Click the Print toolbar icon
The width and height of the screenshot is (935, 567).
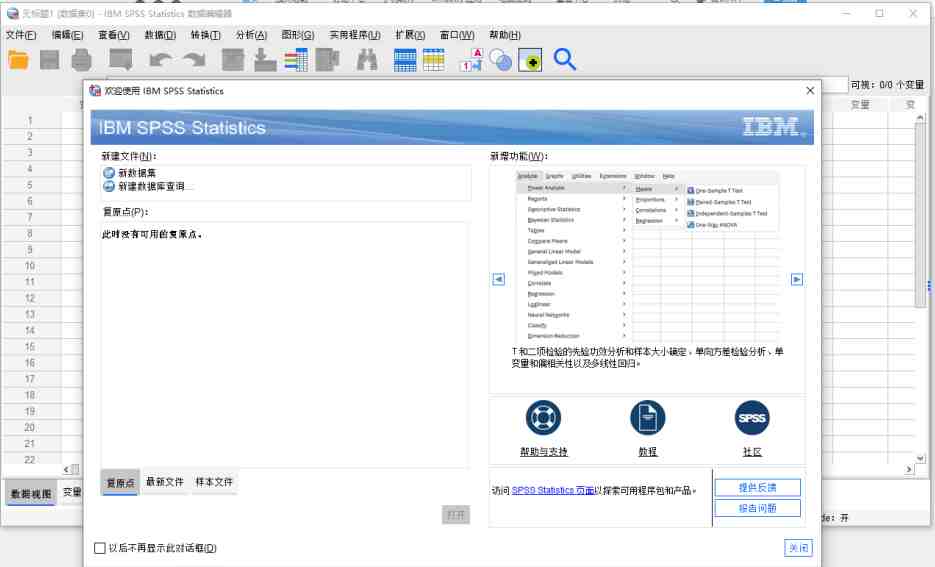(82, 60)
